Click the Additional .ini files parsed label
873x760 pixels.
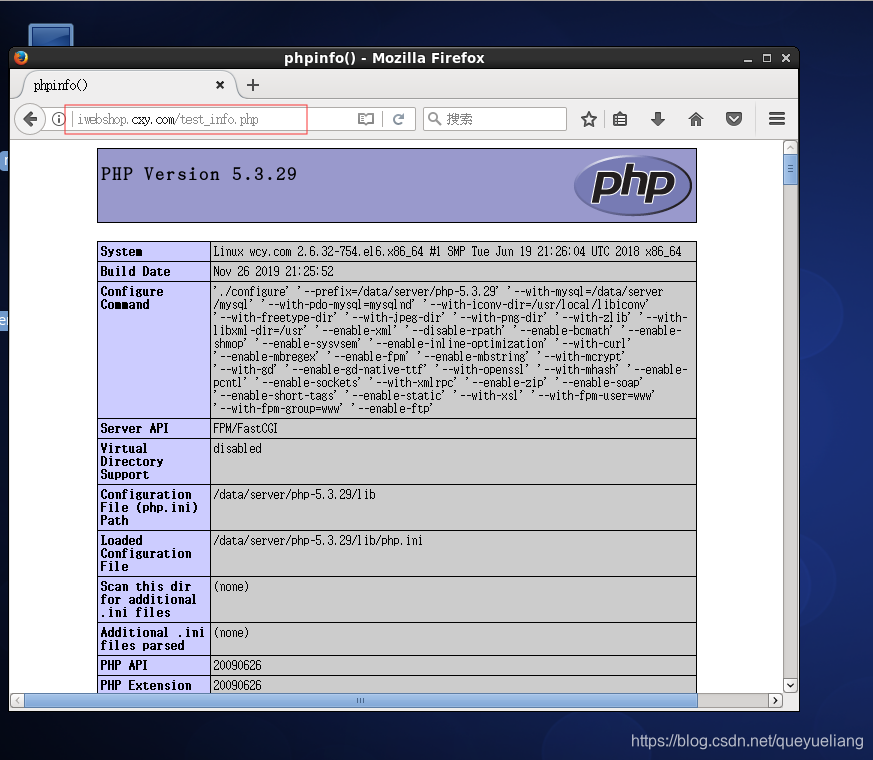point(153,639)
